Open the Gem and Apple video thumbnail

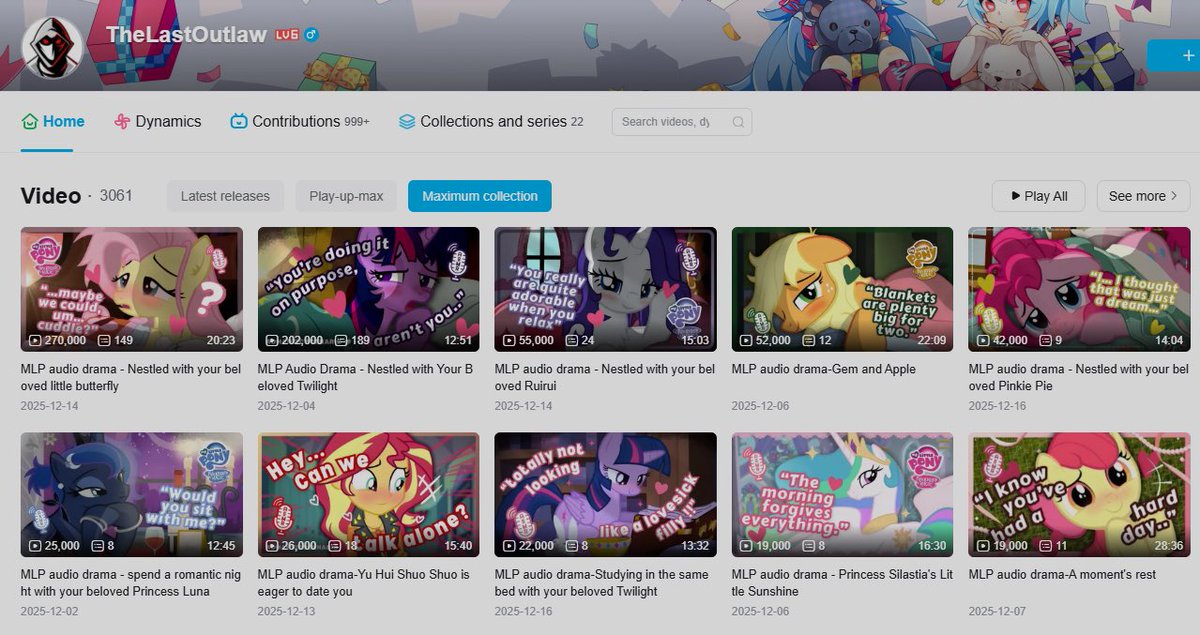coord(843,289)
